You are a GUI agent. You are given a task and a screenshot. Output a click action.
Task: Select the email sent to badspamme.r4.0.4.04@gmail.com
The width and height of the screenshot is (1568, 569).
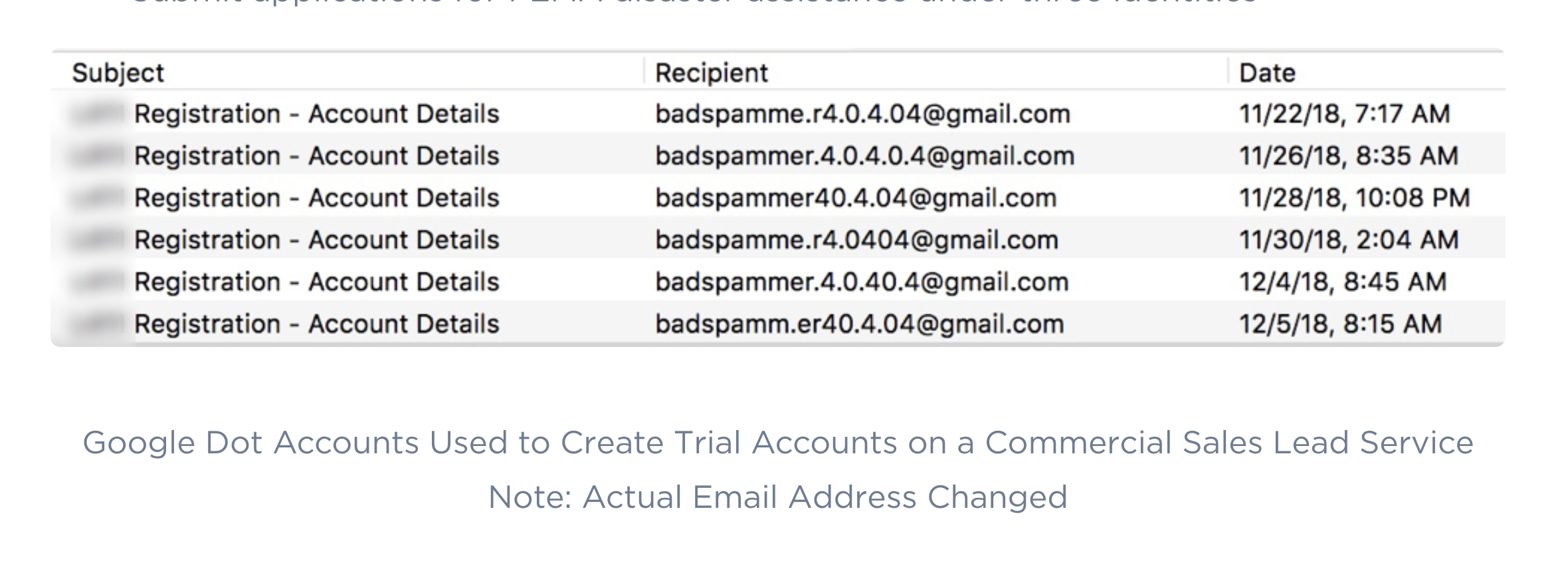[x=862, y=114]
